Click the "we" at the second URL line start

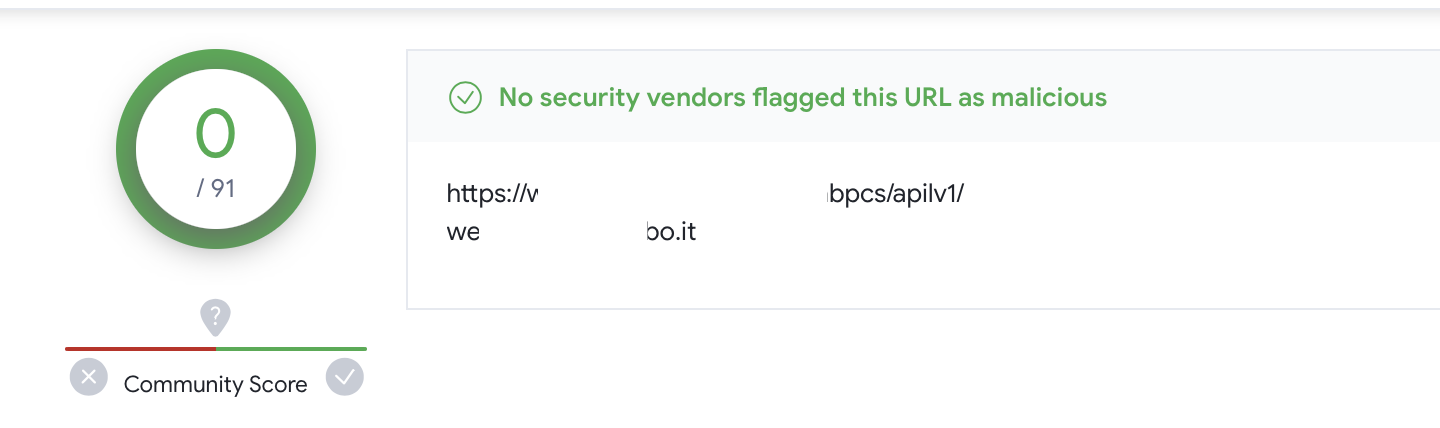pos(463,233)
